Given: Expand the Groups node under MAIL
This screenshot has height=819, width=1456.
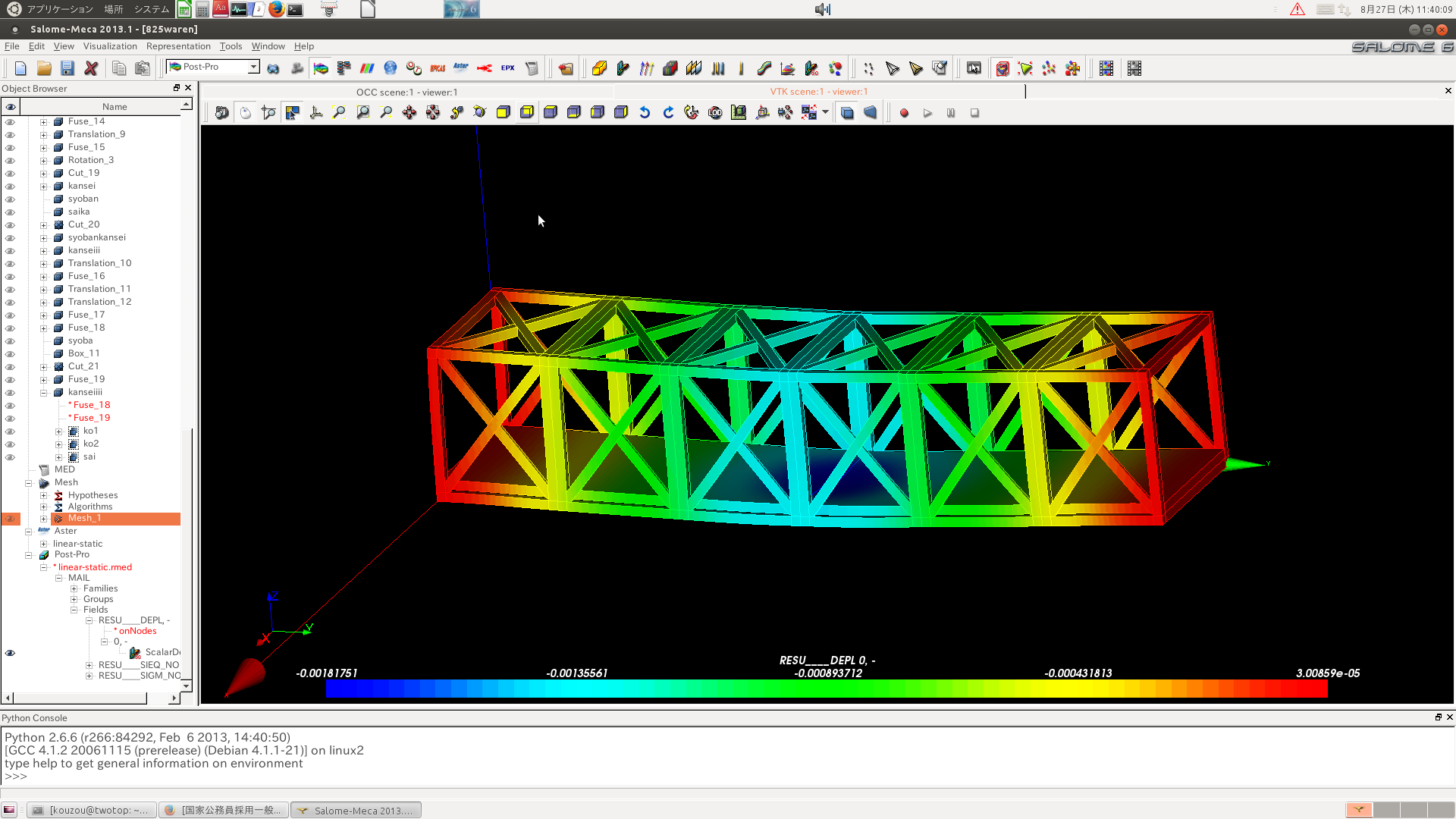Looking at the screenshot, I should [x=74, y=599].
